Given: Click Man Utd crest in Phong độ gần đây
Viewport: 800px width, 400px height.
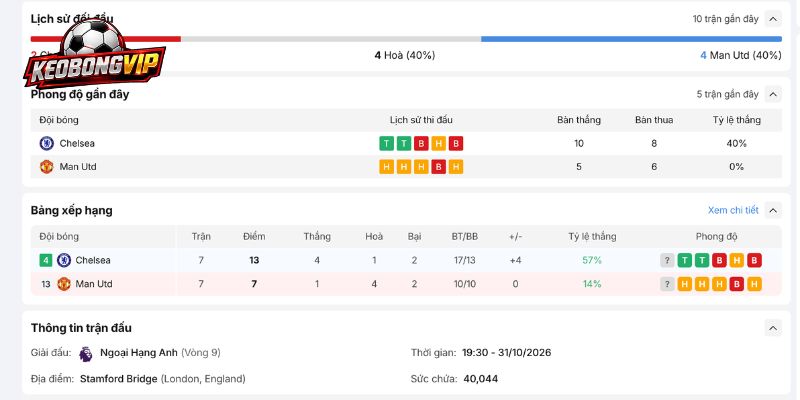Looking at the screenshot, I should pos(46,167).
